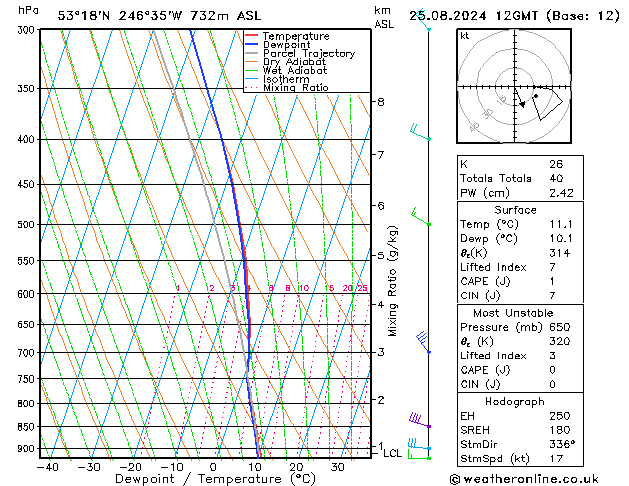Viewport: 629px width, 486px height.
Task: Click the 550 hPa pressure label
Action: pos(28,261)
